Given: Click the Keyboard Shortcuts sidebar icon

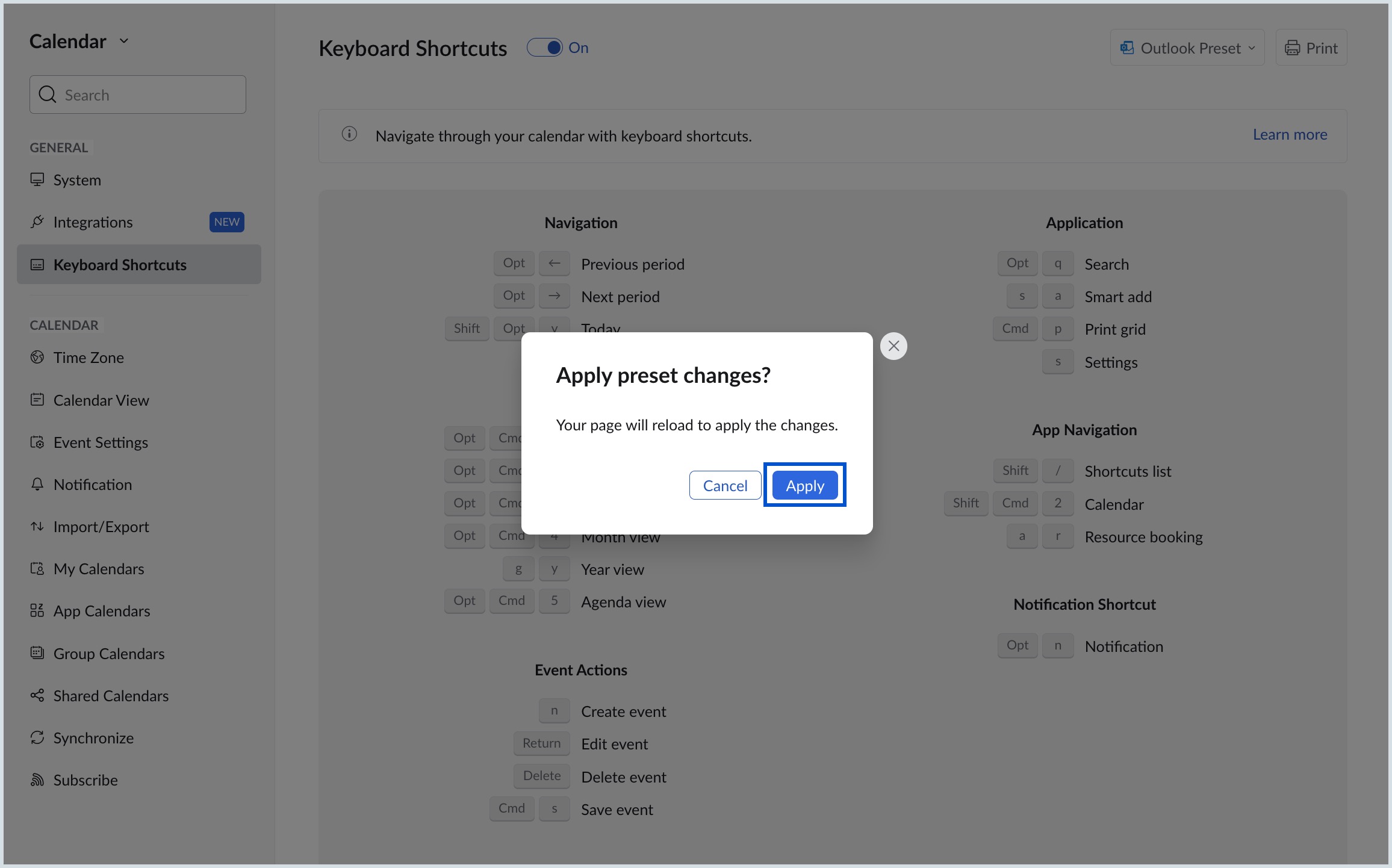Looking at the screenshot, I should coord(39,264).
